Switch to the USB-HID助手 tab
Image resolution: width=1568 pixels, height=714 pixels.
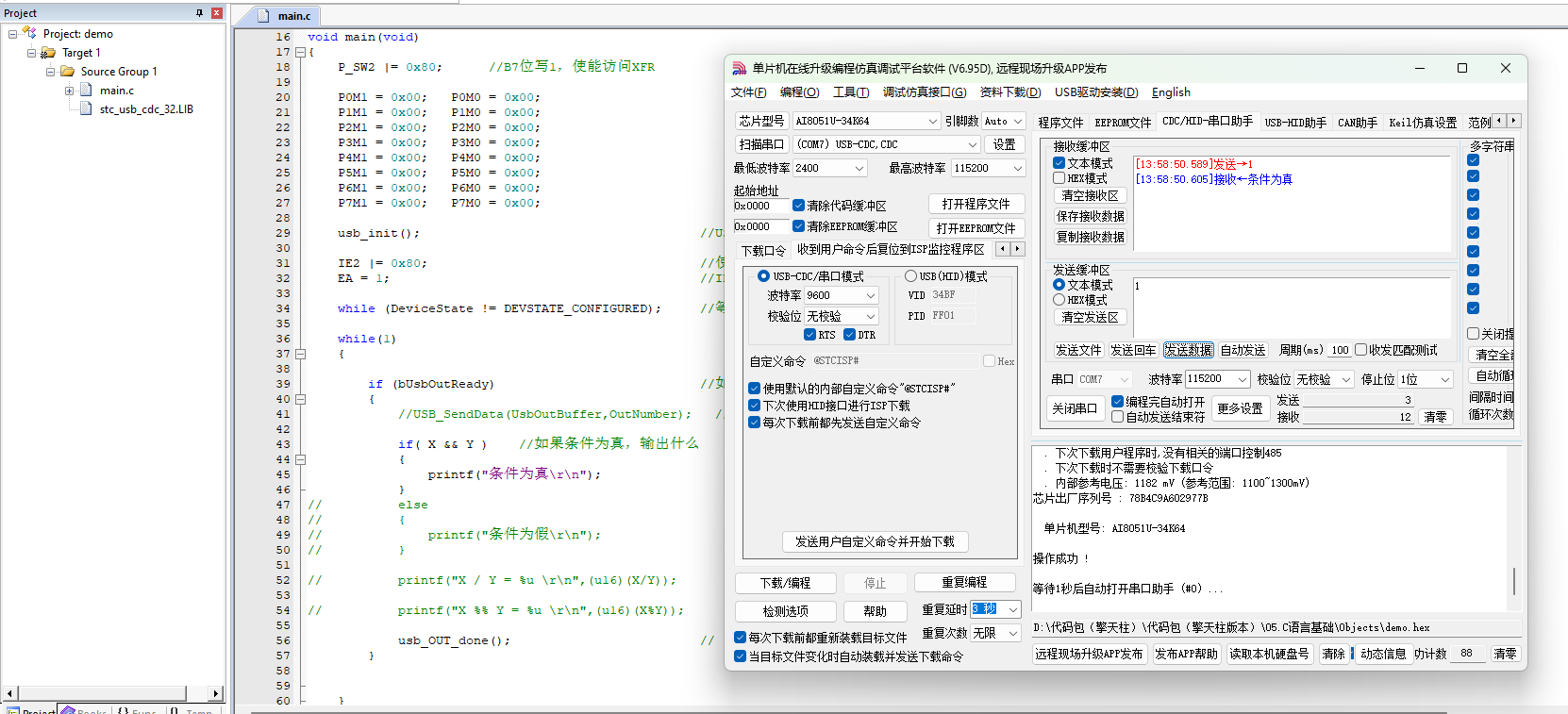[1295, 123]
